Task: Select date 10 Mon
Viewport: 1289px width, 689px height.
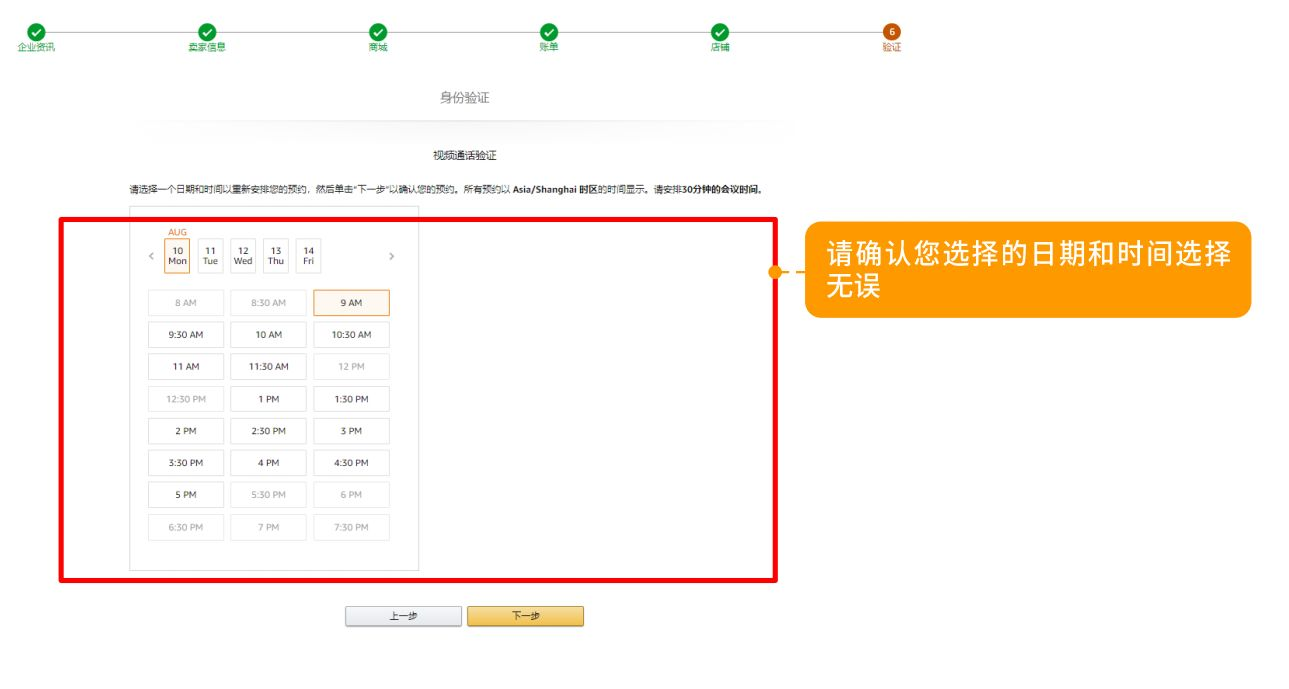Action: [x=177, y=256]
